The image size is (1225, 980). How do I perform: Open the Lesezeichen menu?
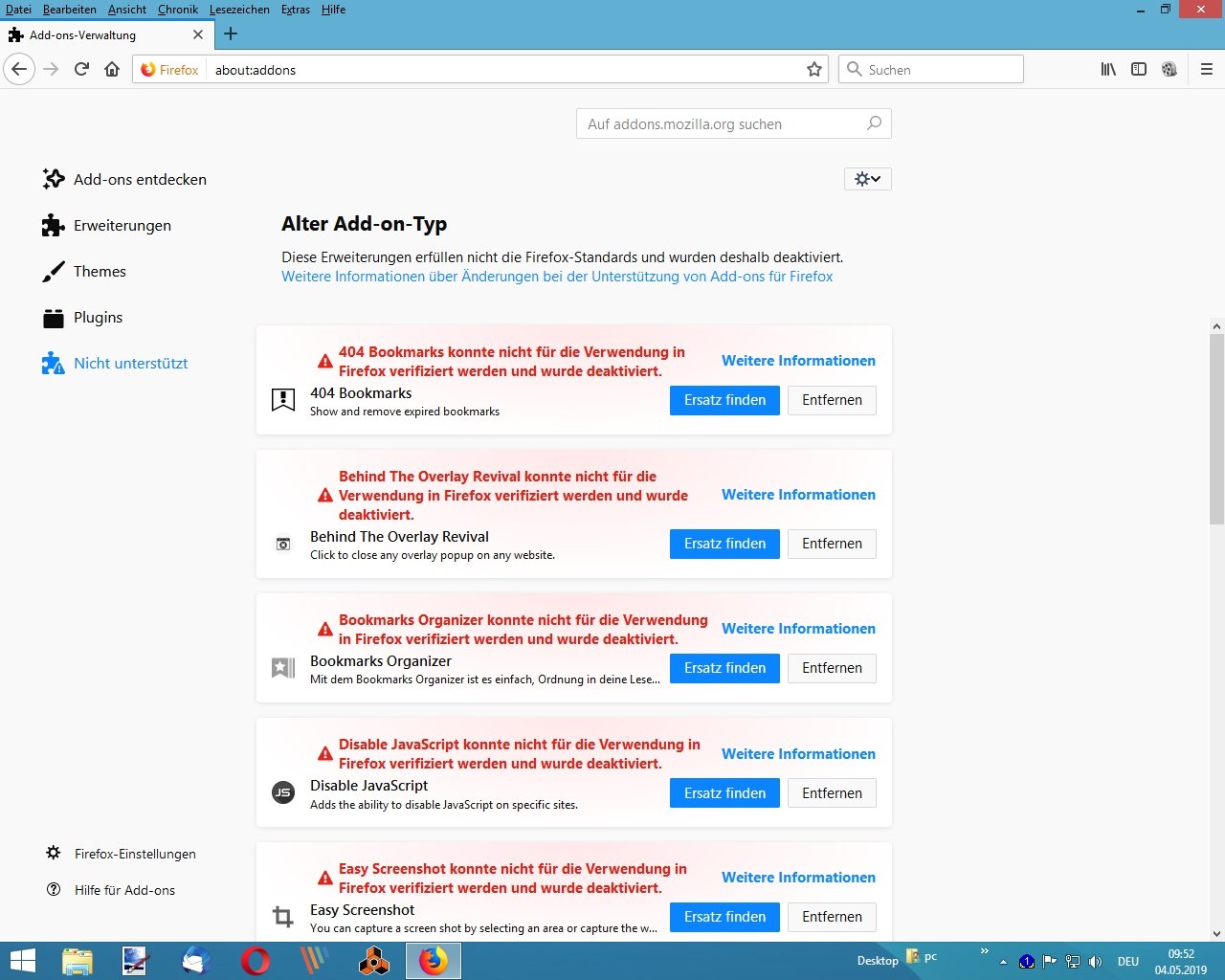coord(239,10)
